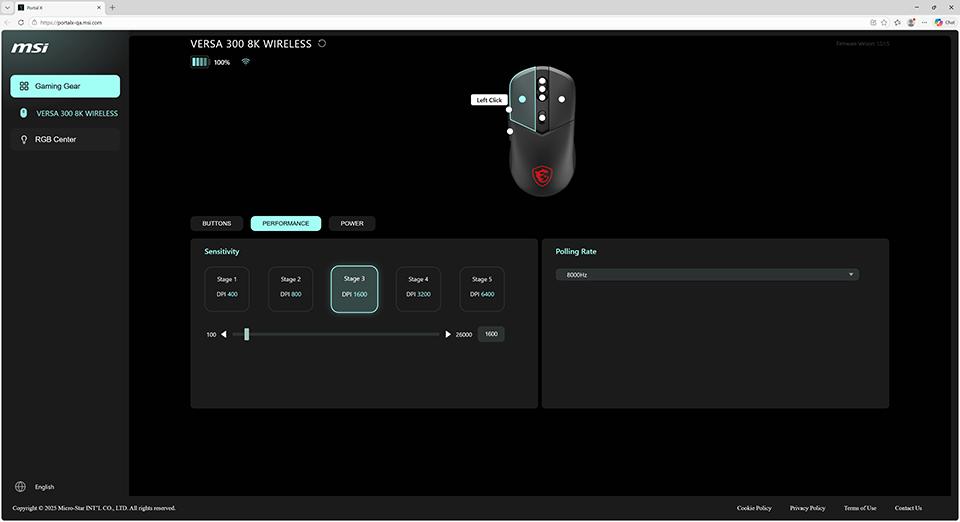Image resolution: width=960 pixels, height=522 pixels.
Task: Click the Polling Rate heading
Action: click(x=576, y=252)
